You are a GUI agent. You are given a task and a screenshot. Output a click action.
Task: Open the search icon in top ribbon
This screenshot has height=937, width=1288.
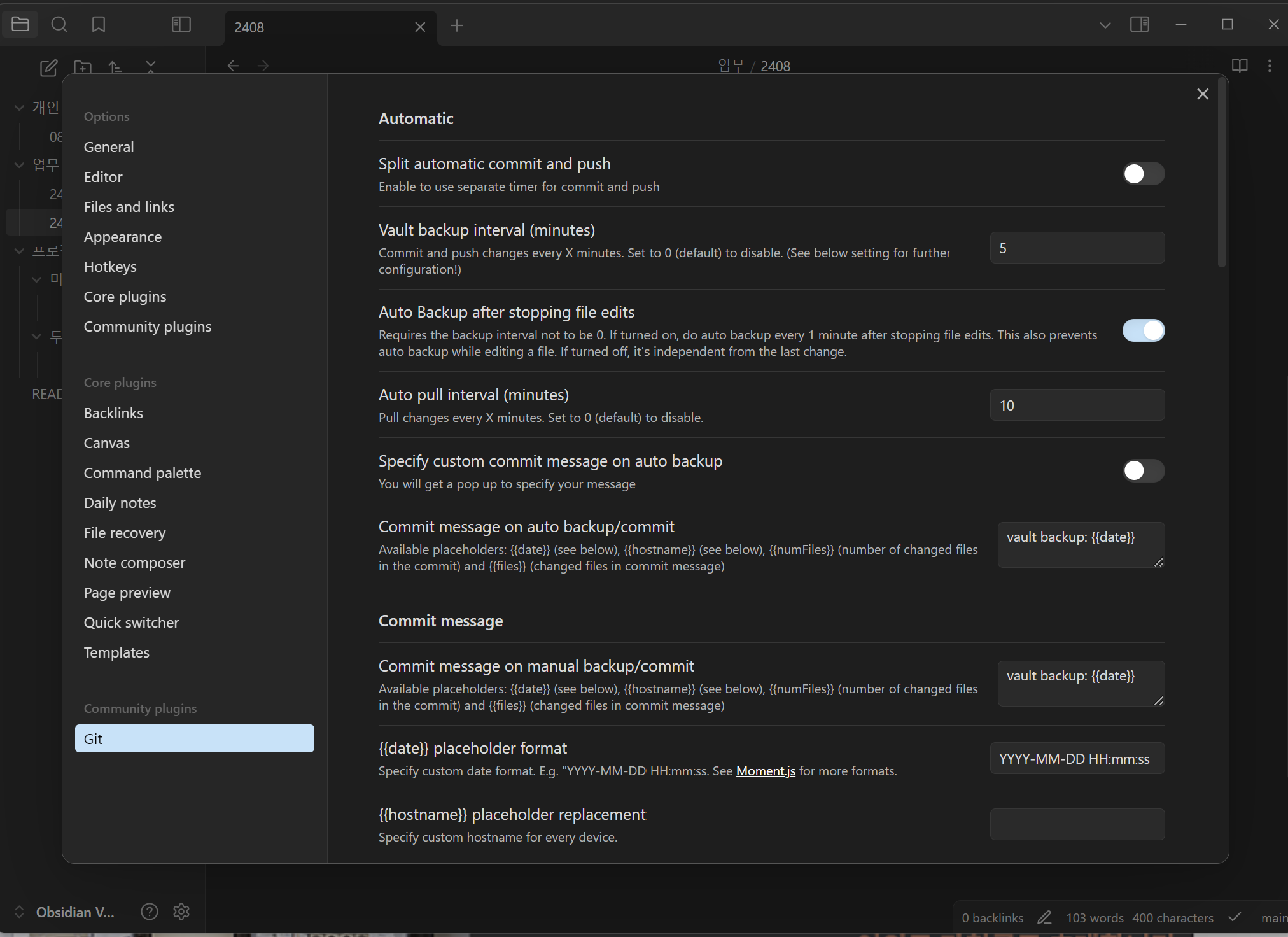pos(59,25)
